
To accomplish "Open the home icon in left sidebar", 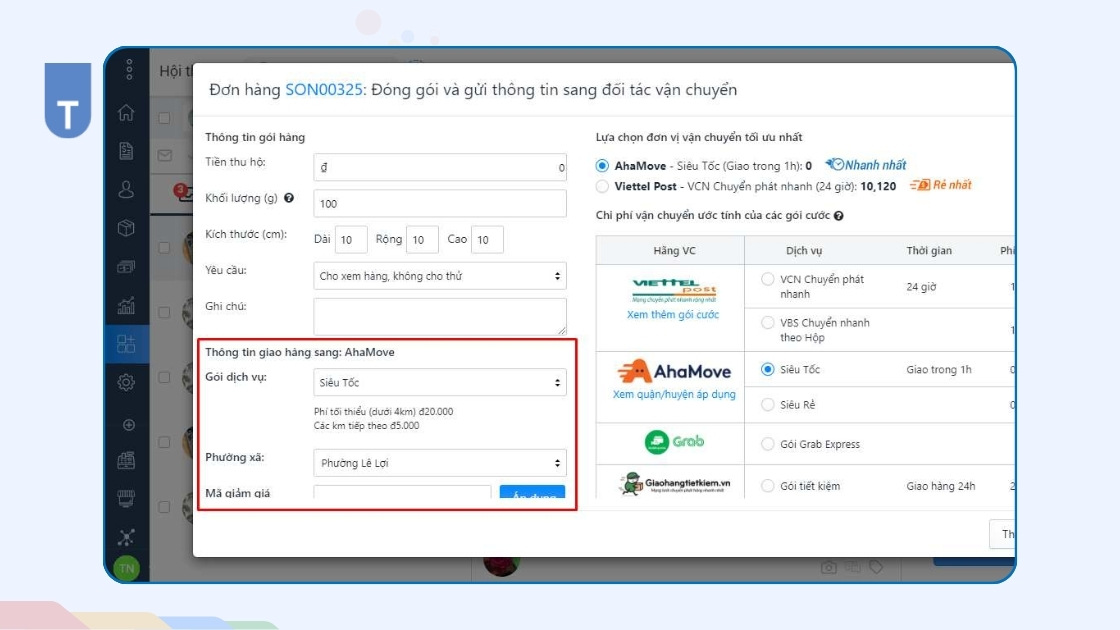I will click(127, 113).
